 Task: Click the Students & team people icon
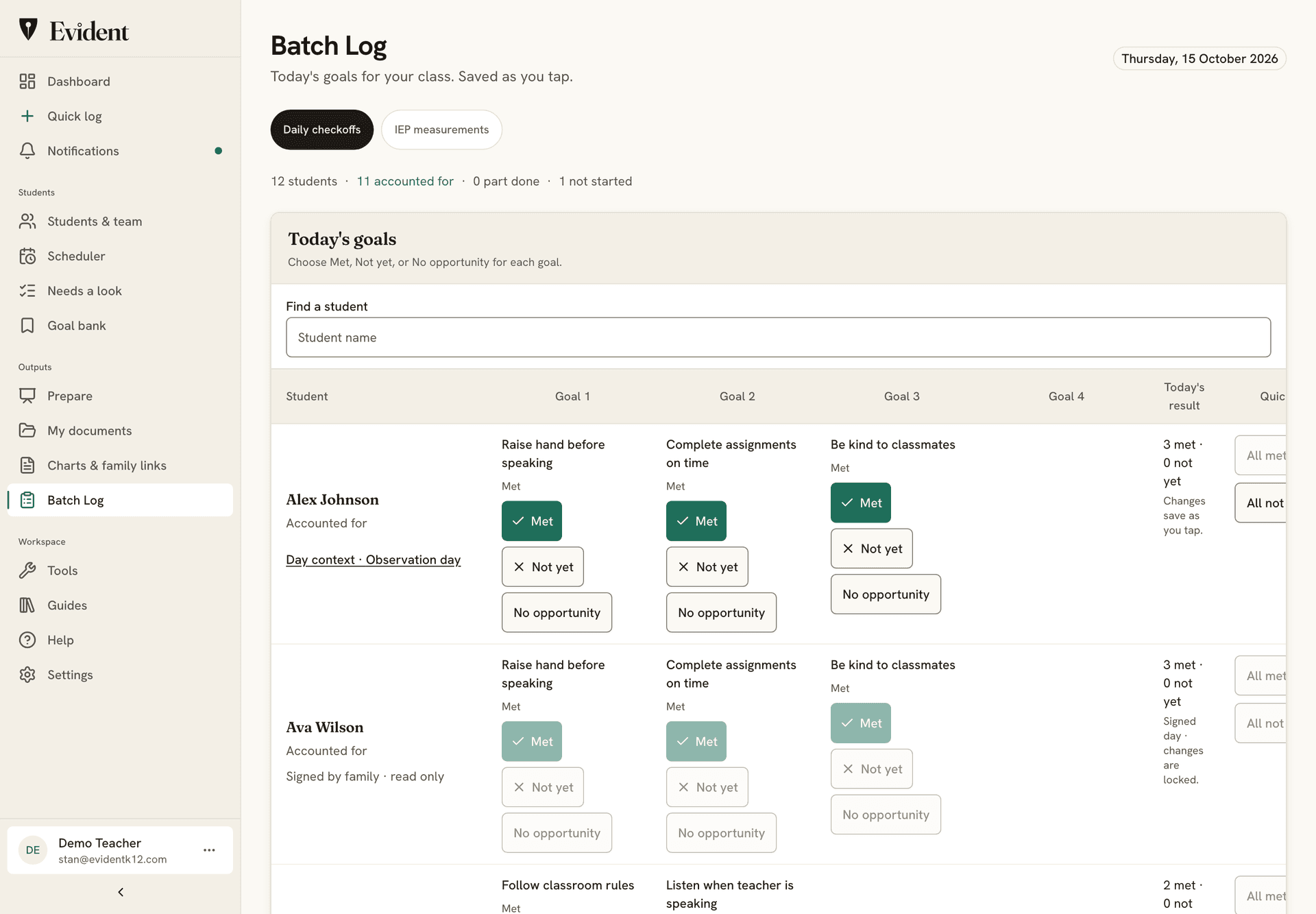(27, 221)
